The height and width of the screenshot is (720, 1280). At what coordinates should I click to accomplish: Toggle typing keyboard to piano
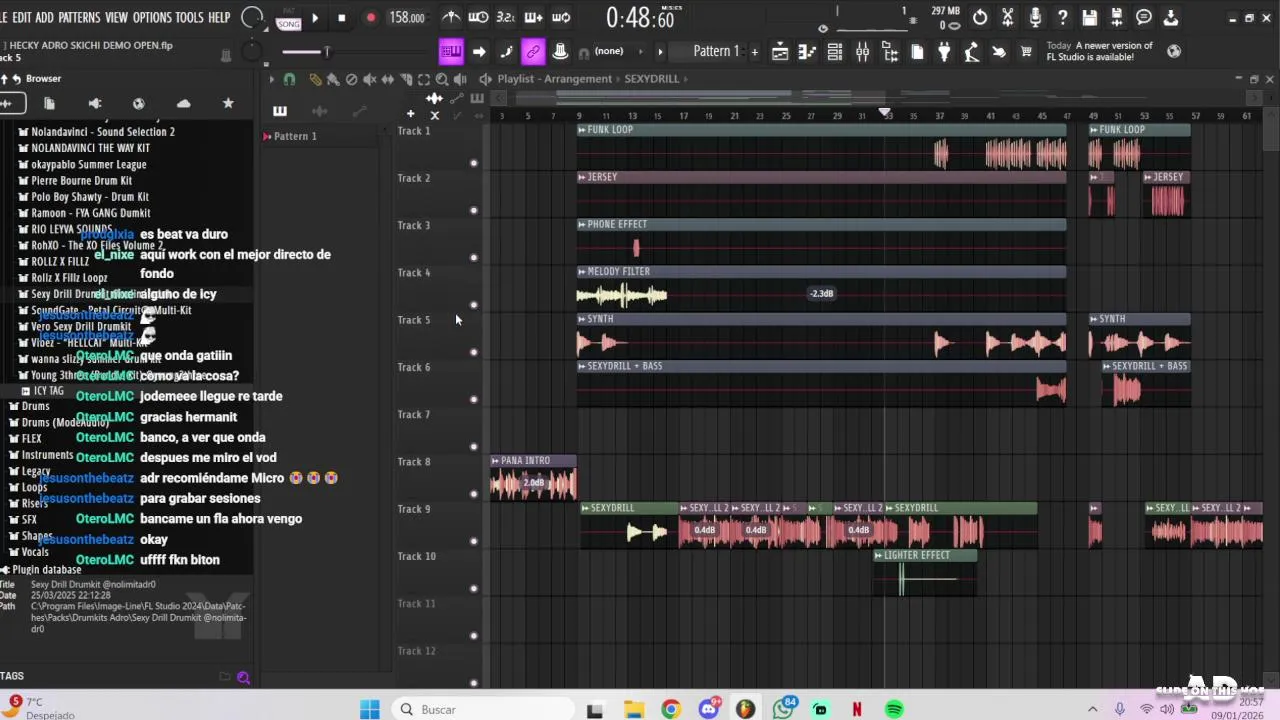click(x=451, y=52)
